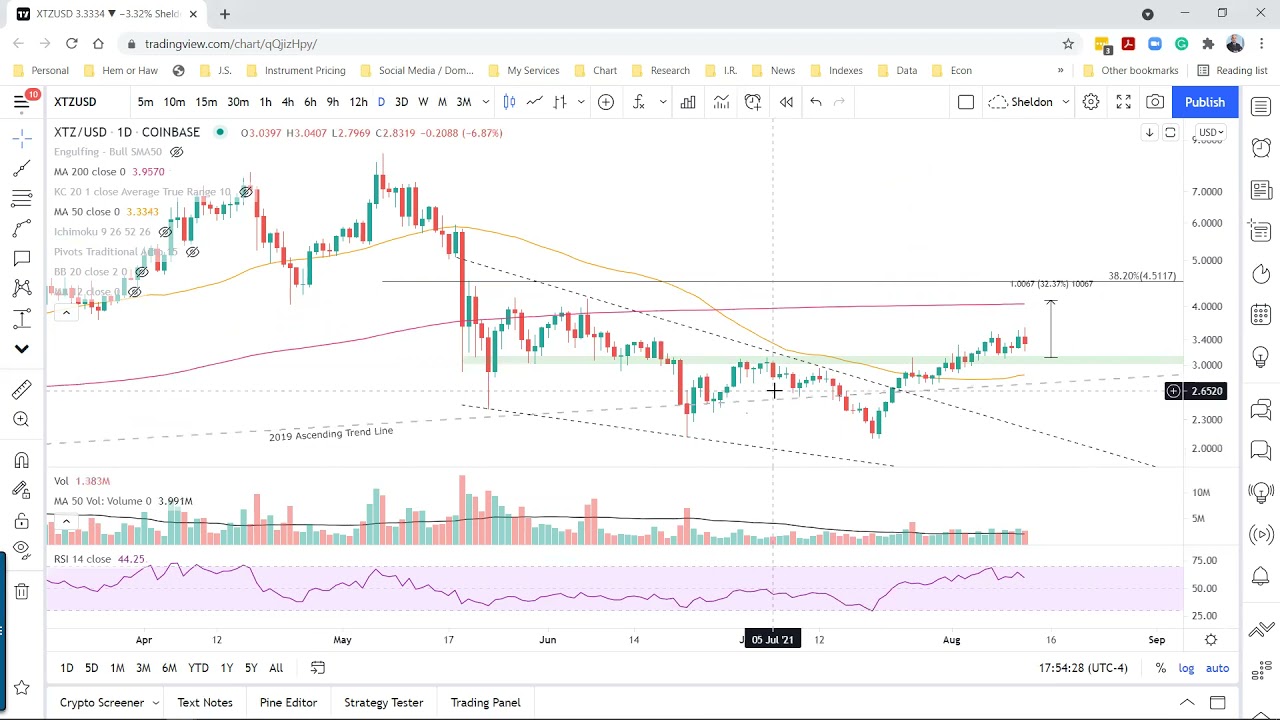
Task: Select the bars chart style
Action: click(560, 102)
